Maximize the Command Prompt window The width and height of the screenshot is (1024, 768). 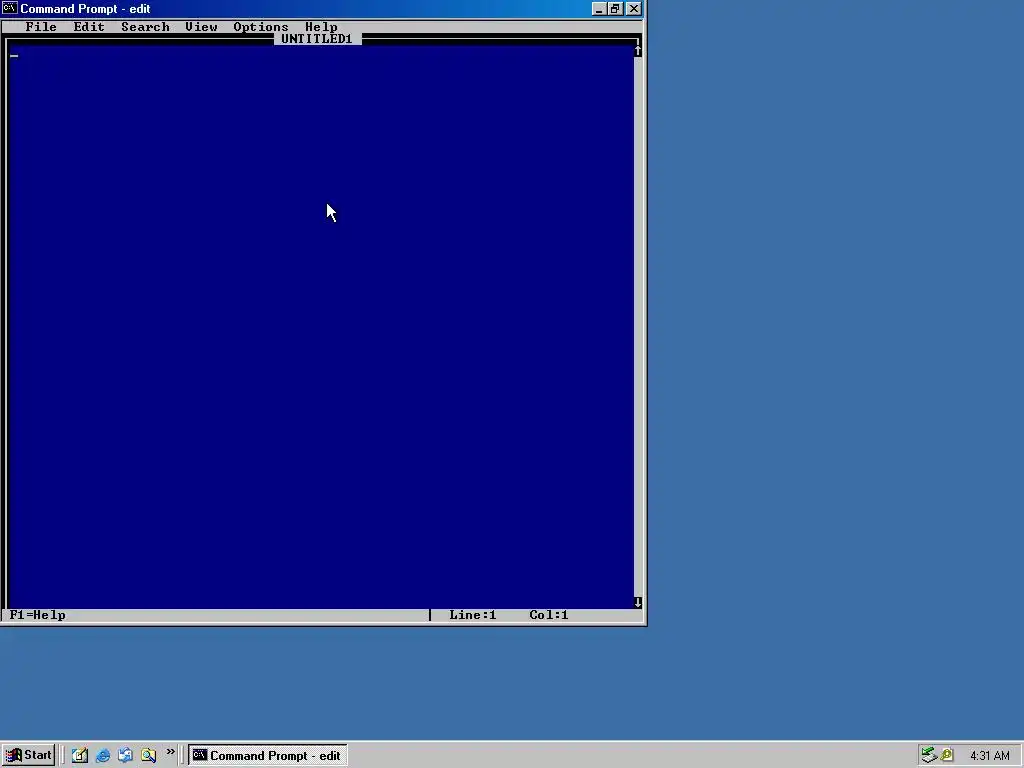click(x=615, y=8)
